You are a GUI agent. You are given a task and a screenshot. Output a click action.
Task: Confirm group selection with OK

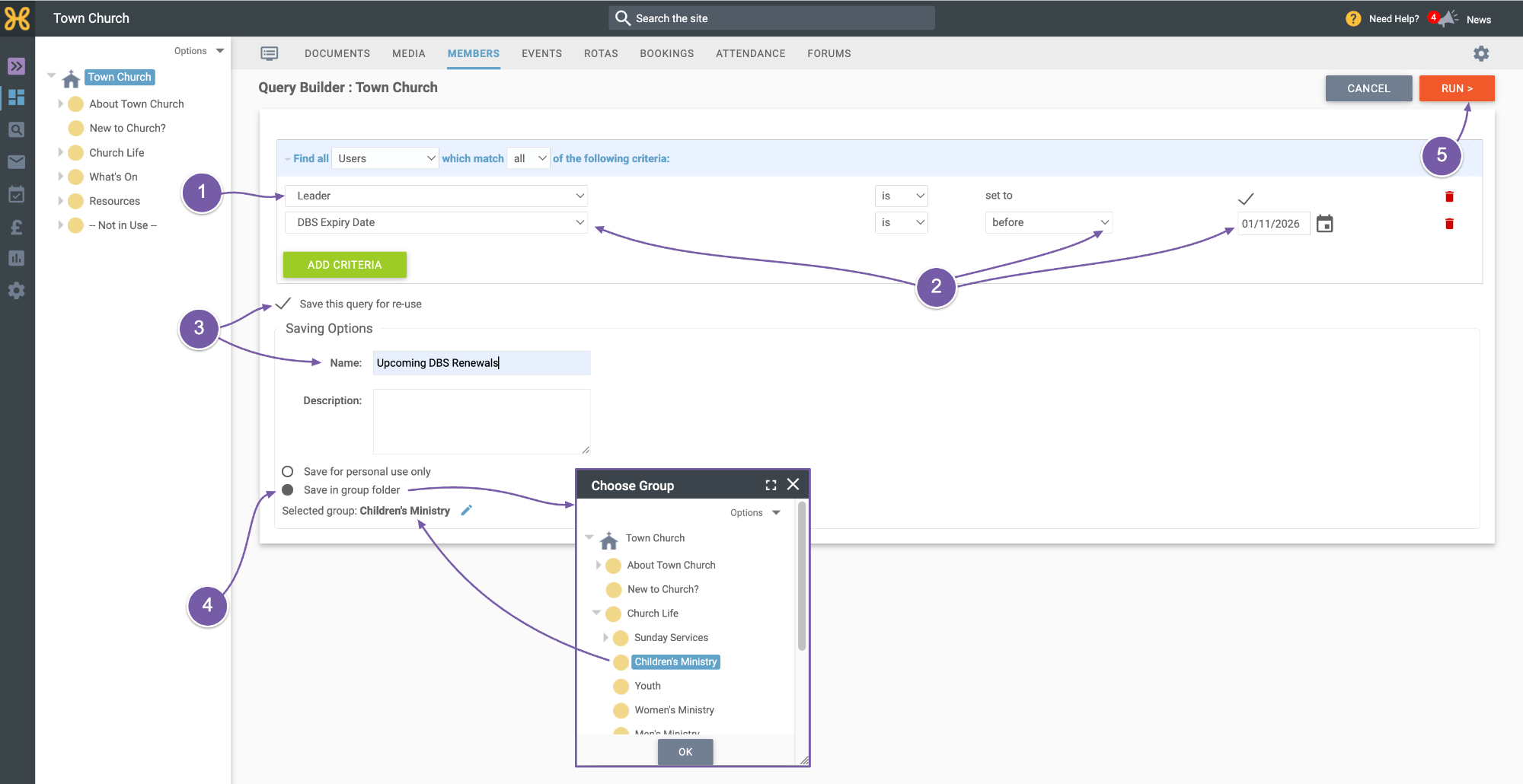point(685,752)
